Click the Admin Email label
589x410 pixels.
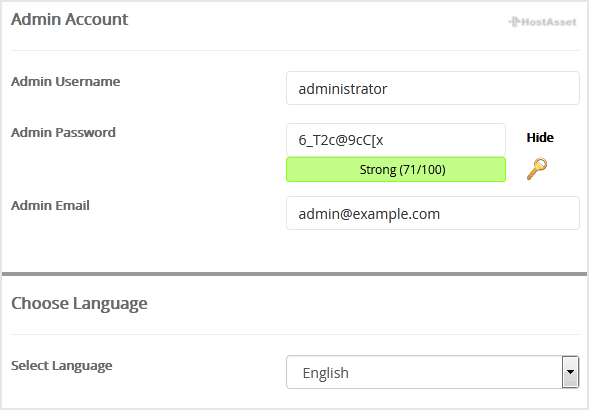click(x=50, y=206)
